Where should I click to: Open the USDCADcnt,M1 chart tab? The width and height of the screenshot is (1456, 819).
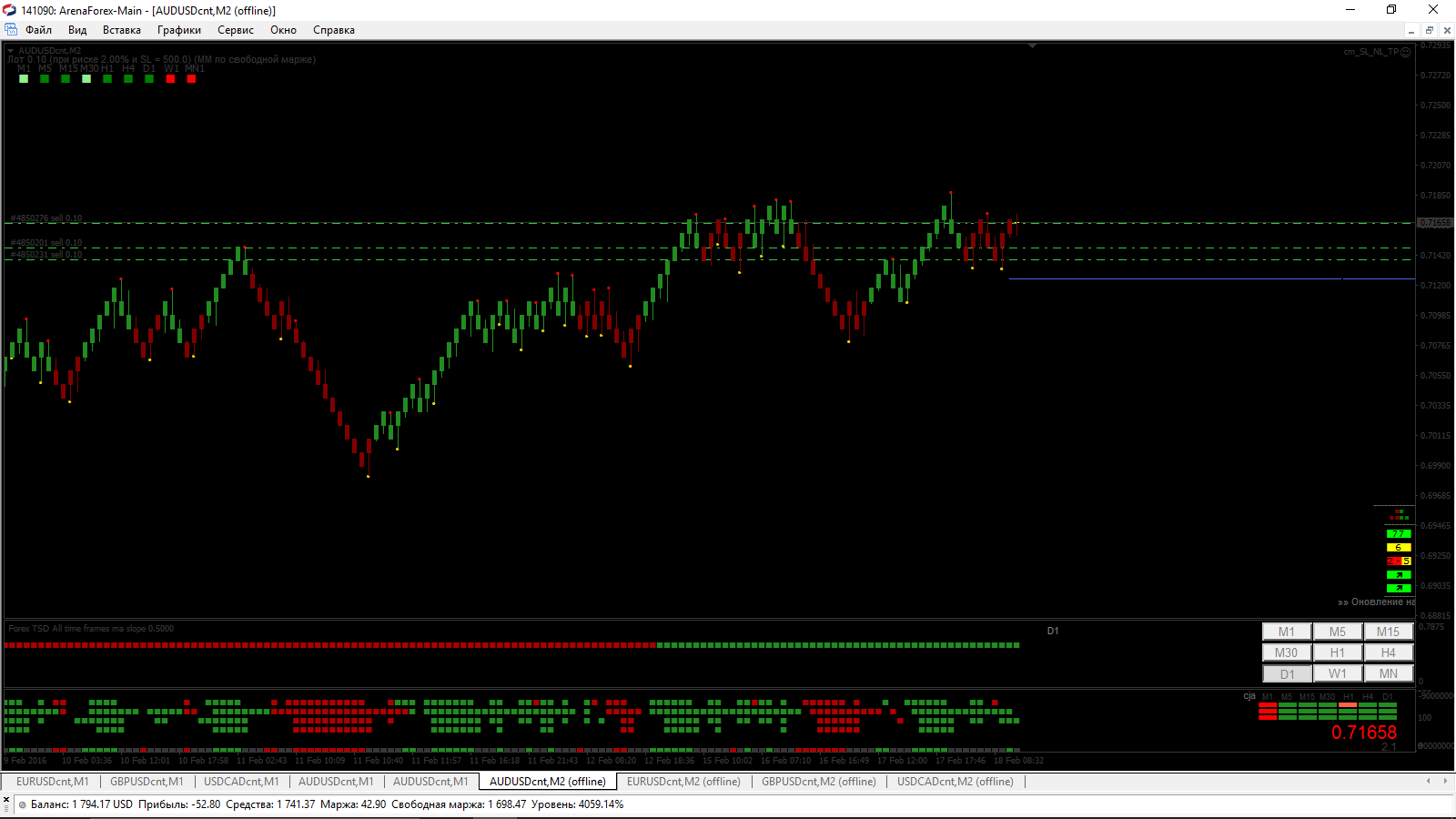(x=241, y=782)
